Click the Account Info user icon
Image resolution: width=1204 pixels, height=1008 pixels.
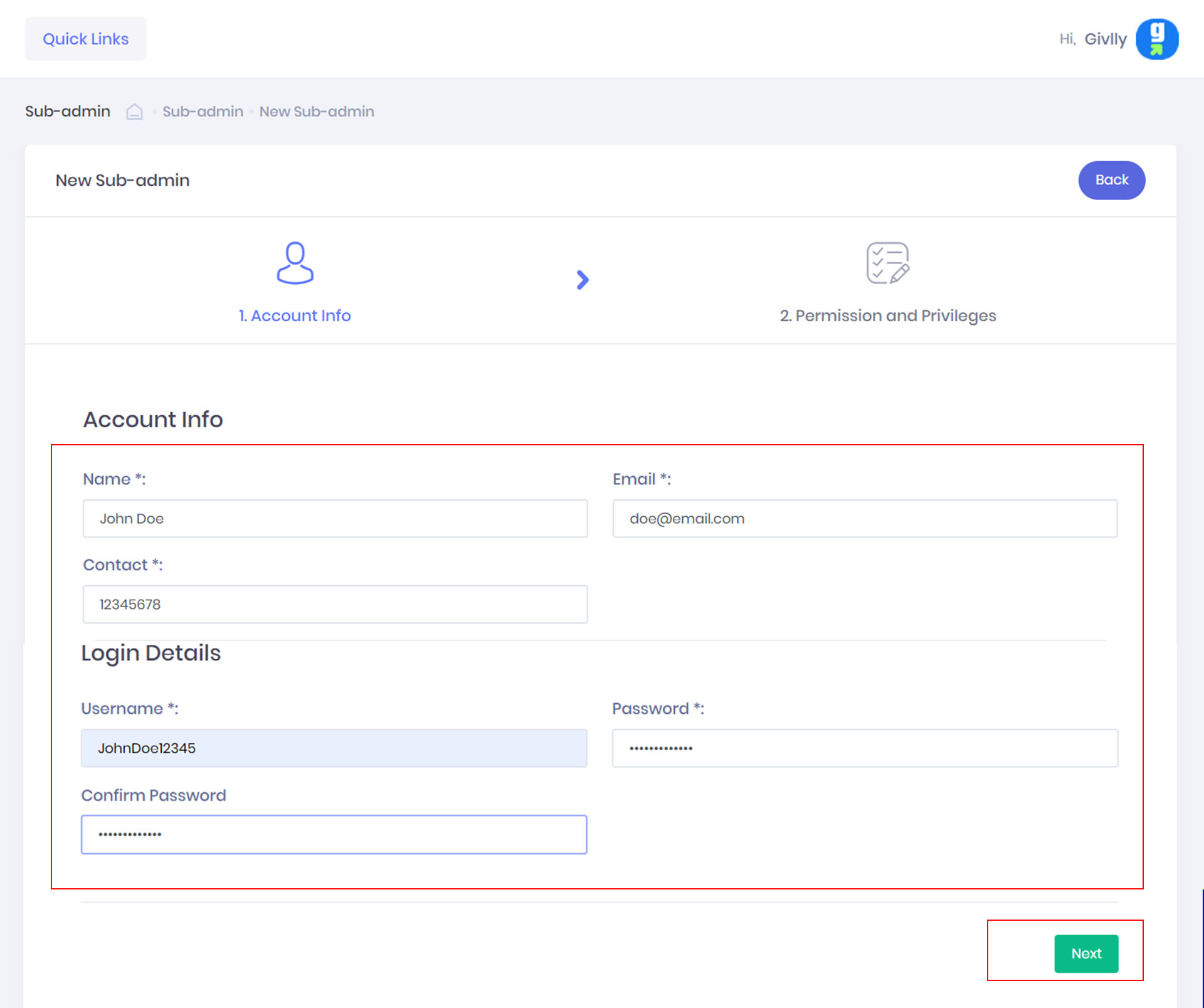click(295, 263)
